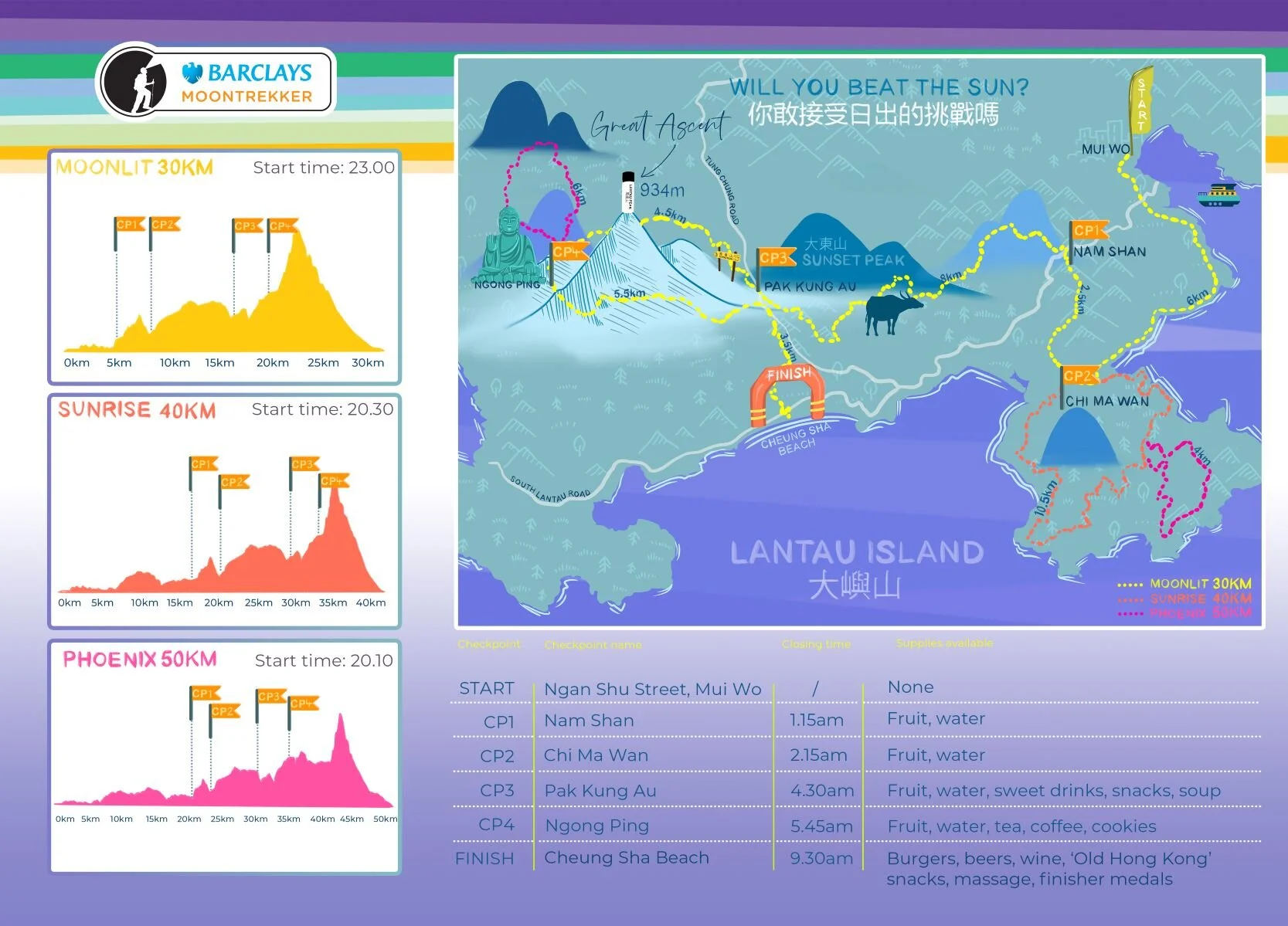Click the '4.30am' closing time
The width and height of the screenshot is (1288, 926).
click(x=822, y=791)
